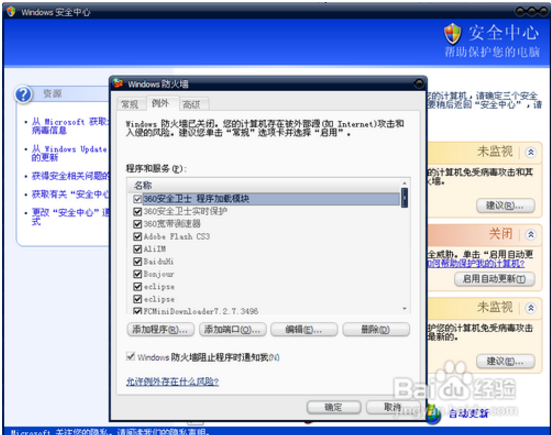The width and height of the screenshot is (551, 435).
Task: Uncheck AliIM exception checkbox
Action: (137, 249)
